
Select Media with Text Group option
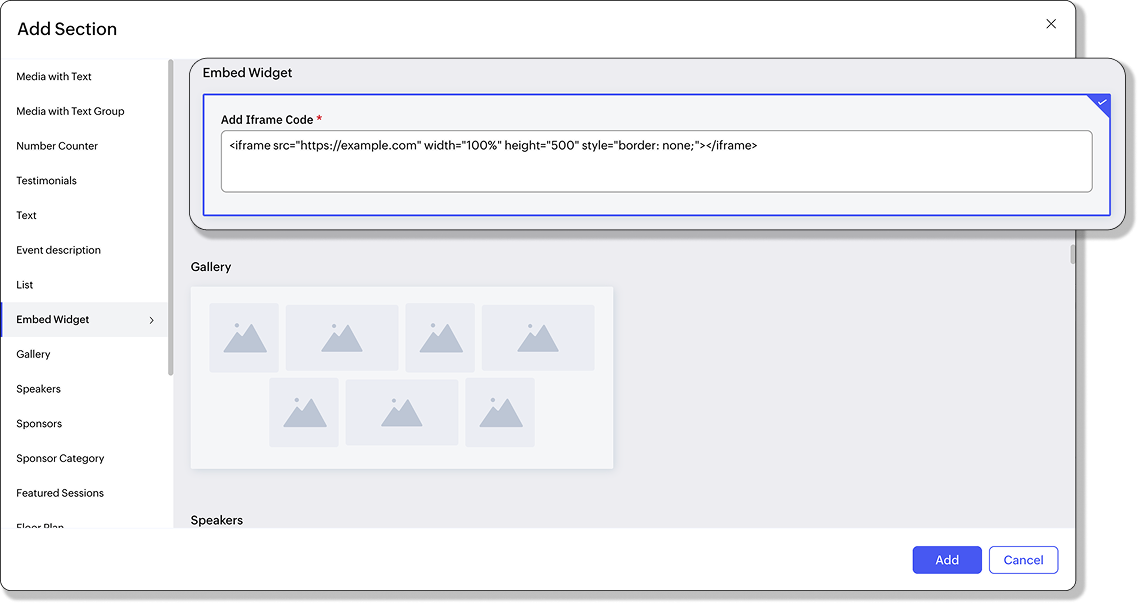point(70,111)
